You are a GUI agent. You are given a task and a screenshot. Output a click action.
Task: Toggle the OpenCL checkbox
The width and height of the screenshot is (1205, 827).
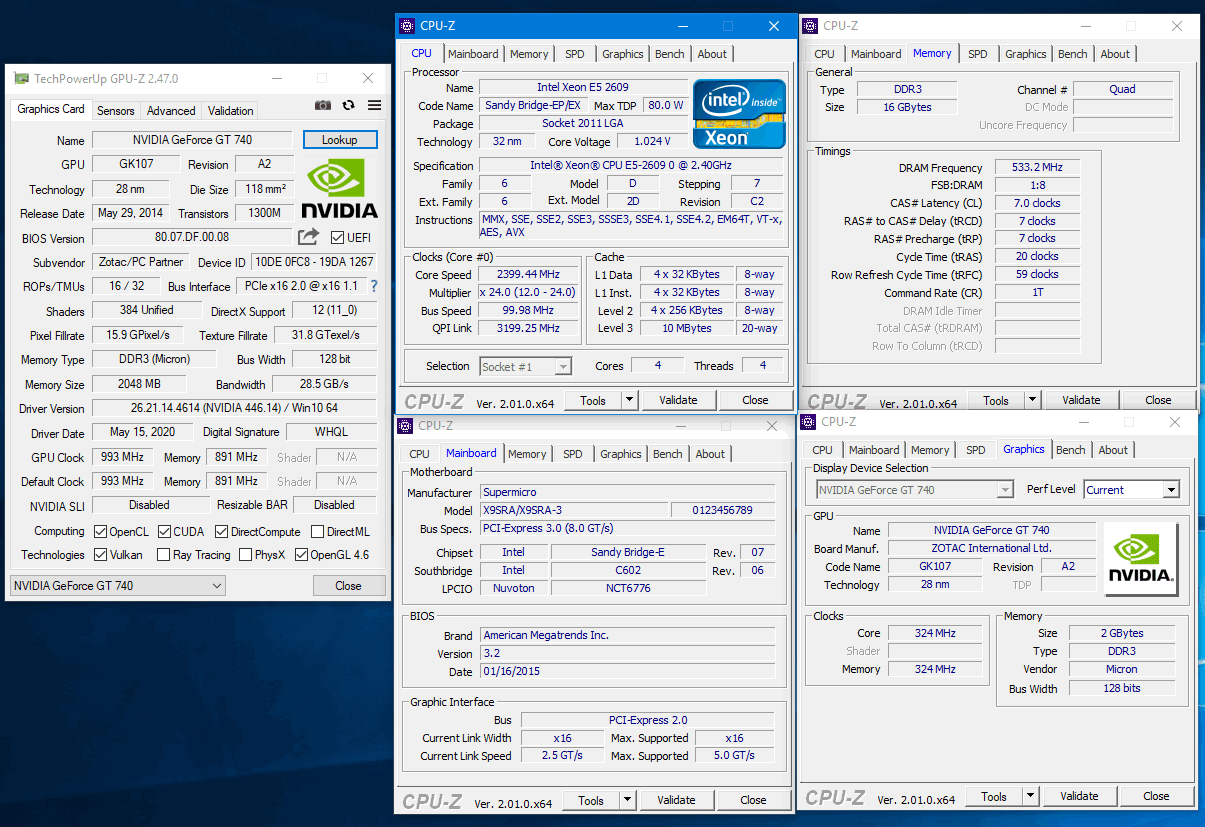(100, 532)
